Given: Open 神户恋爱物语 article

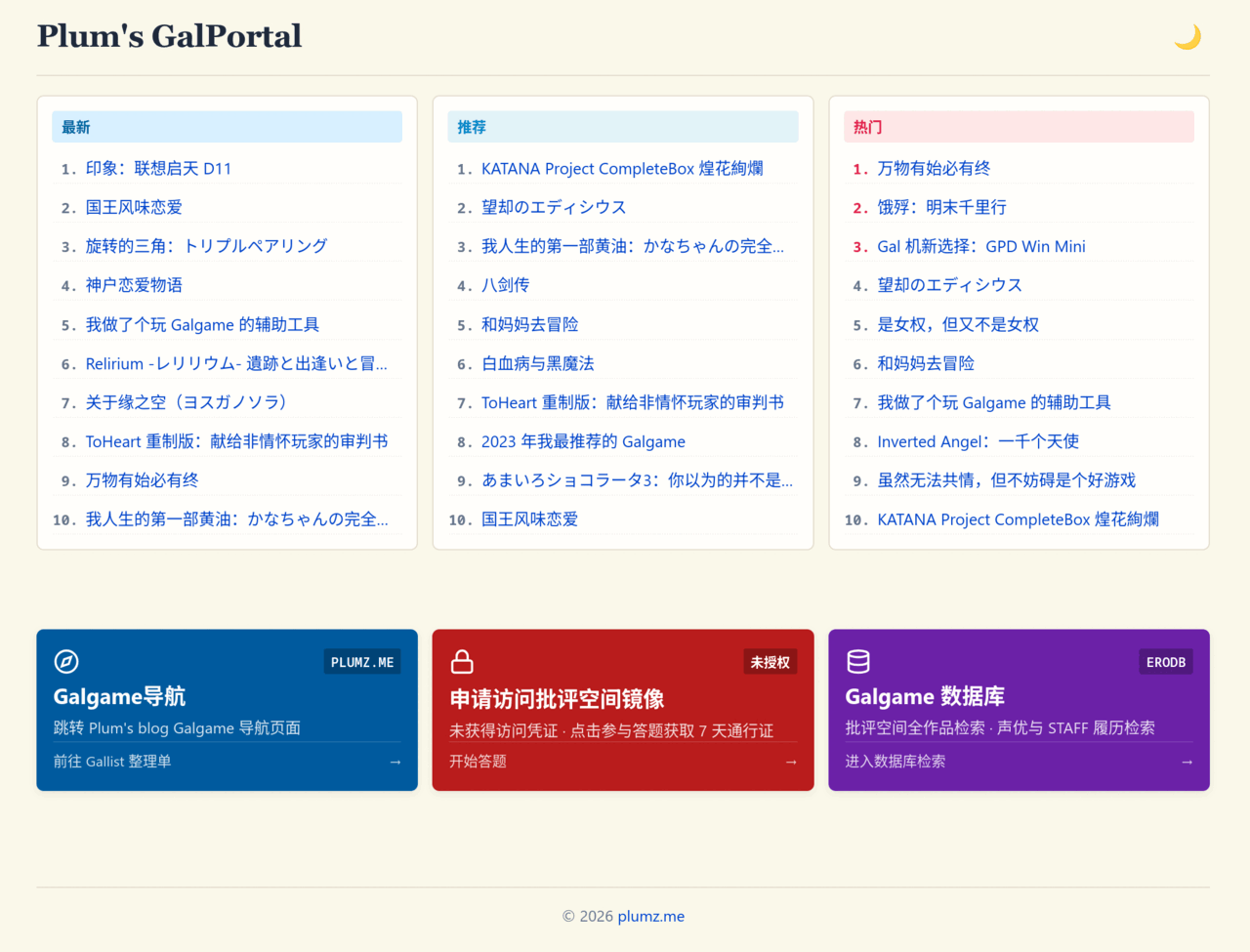Looking at the screenshot, I should (134, 285).
